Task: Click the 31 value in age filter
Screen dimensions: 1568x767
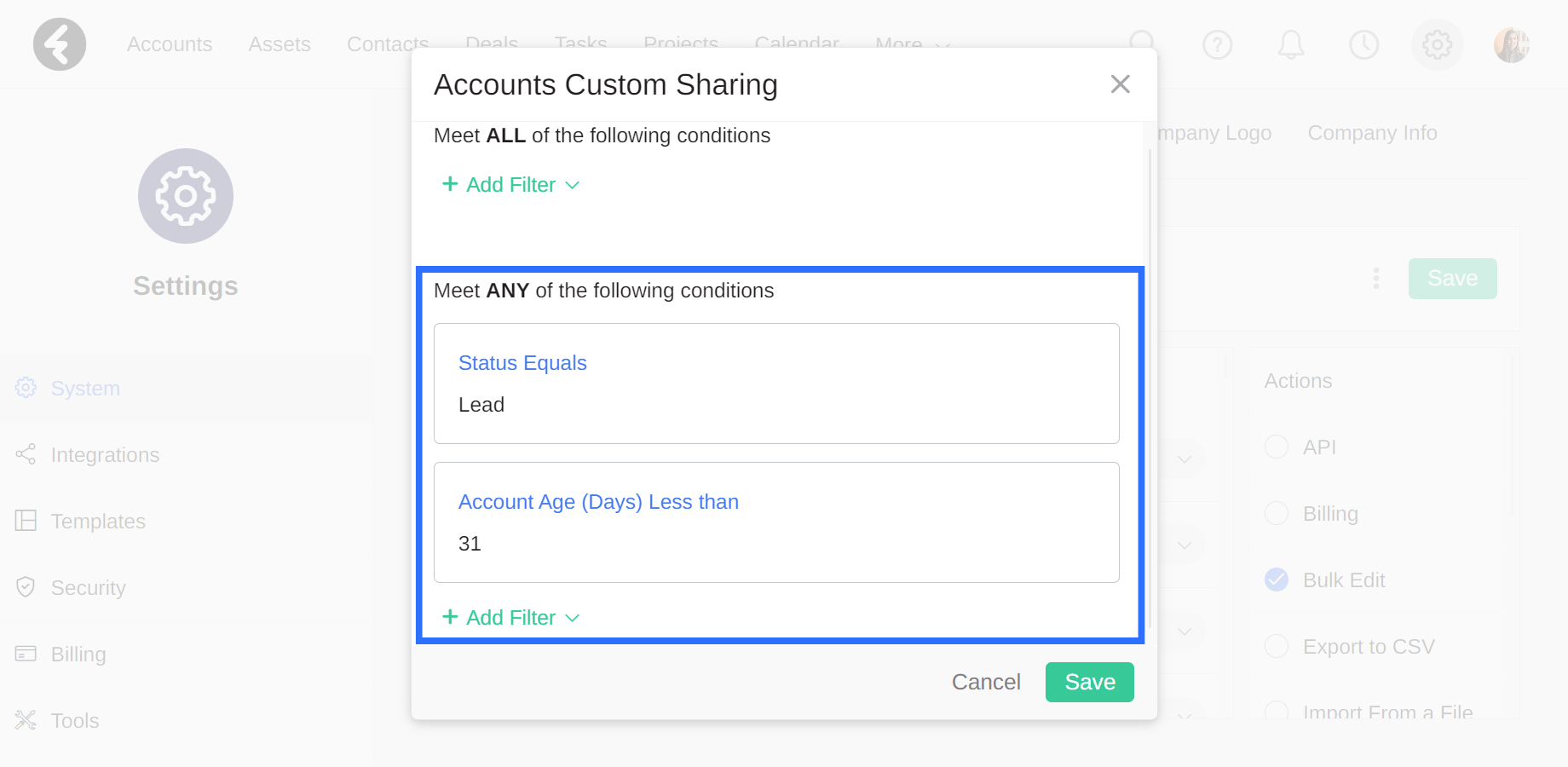Action: click(x=470, y=544)
